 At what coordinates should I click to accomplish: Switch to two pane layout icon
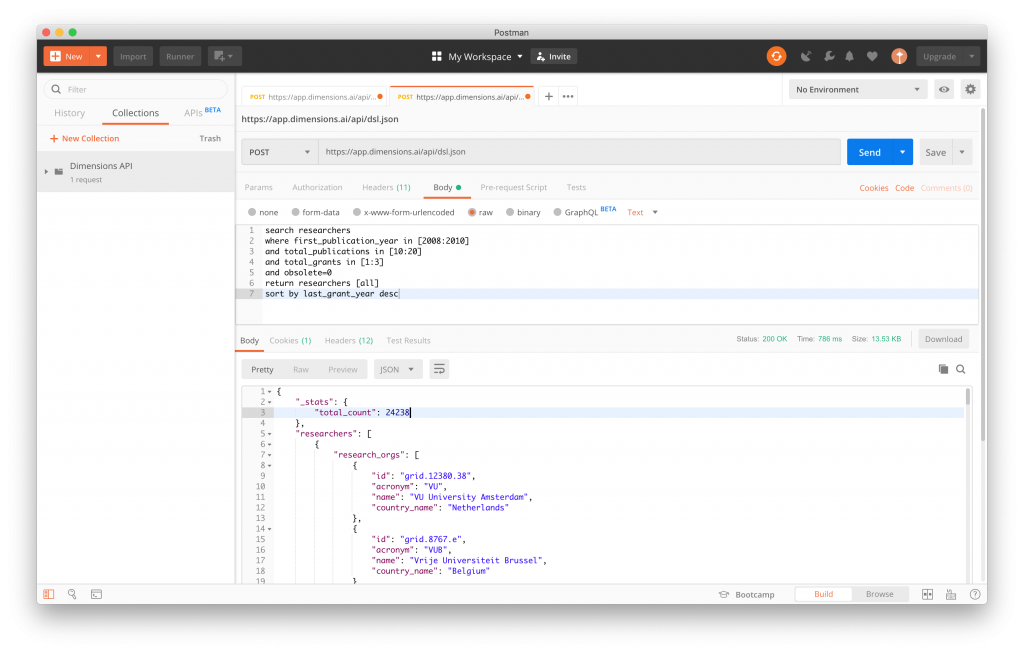(x=927, y=594)
